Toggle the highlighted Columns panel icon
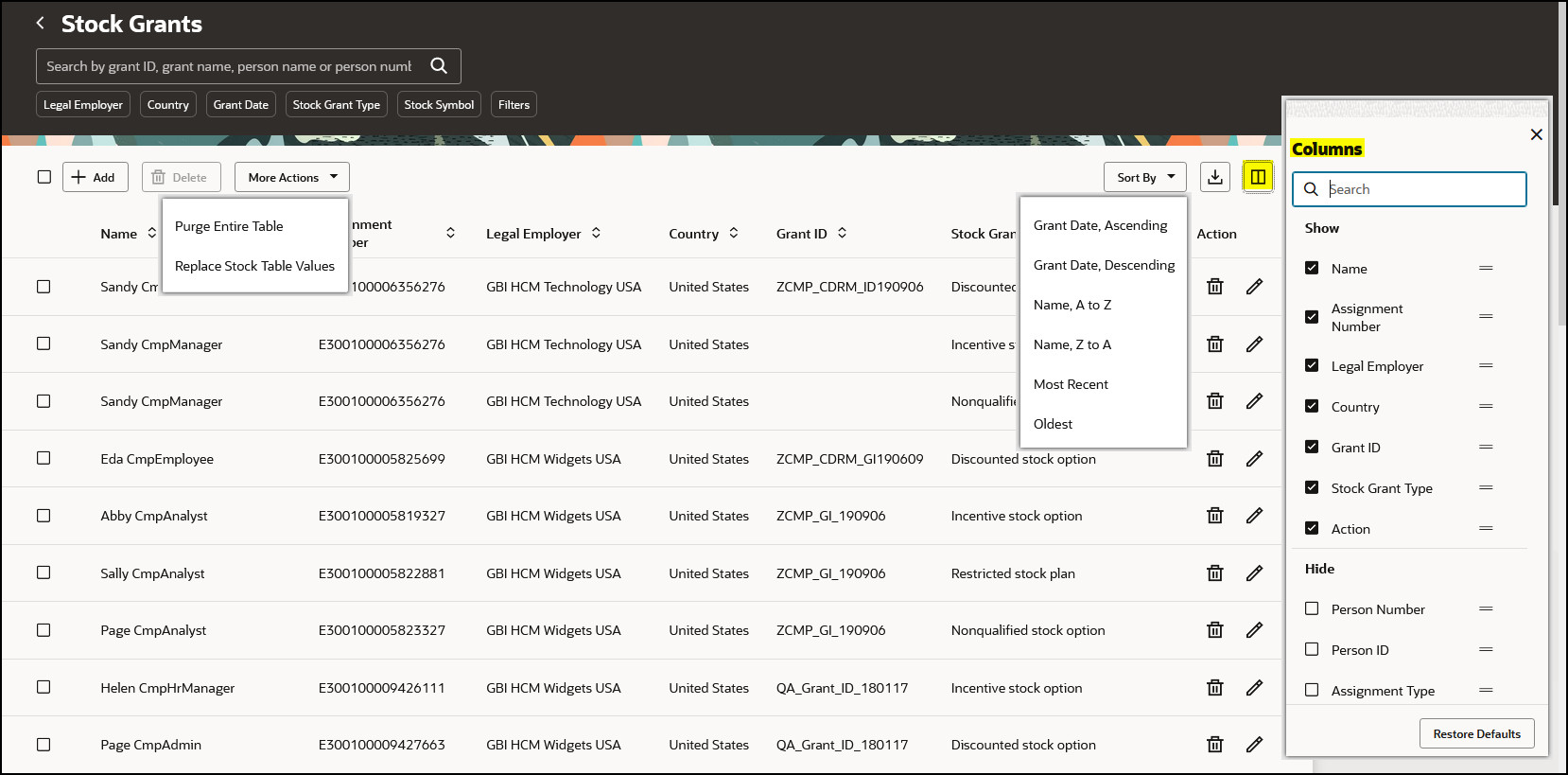This screenshot has width=1568, height=775. point(1258,177)
